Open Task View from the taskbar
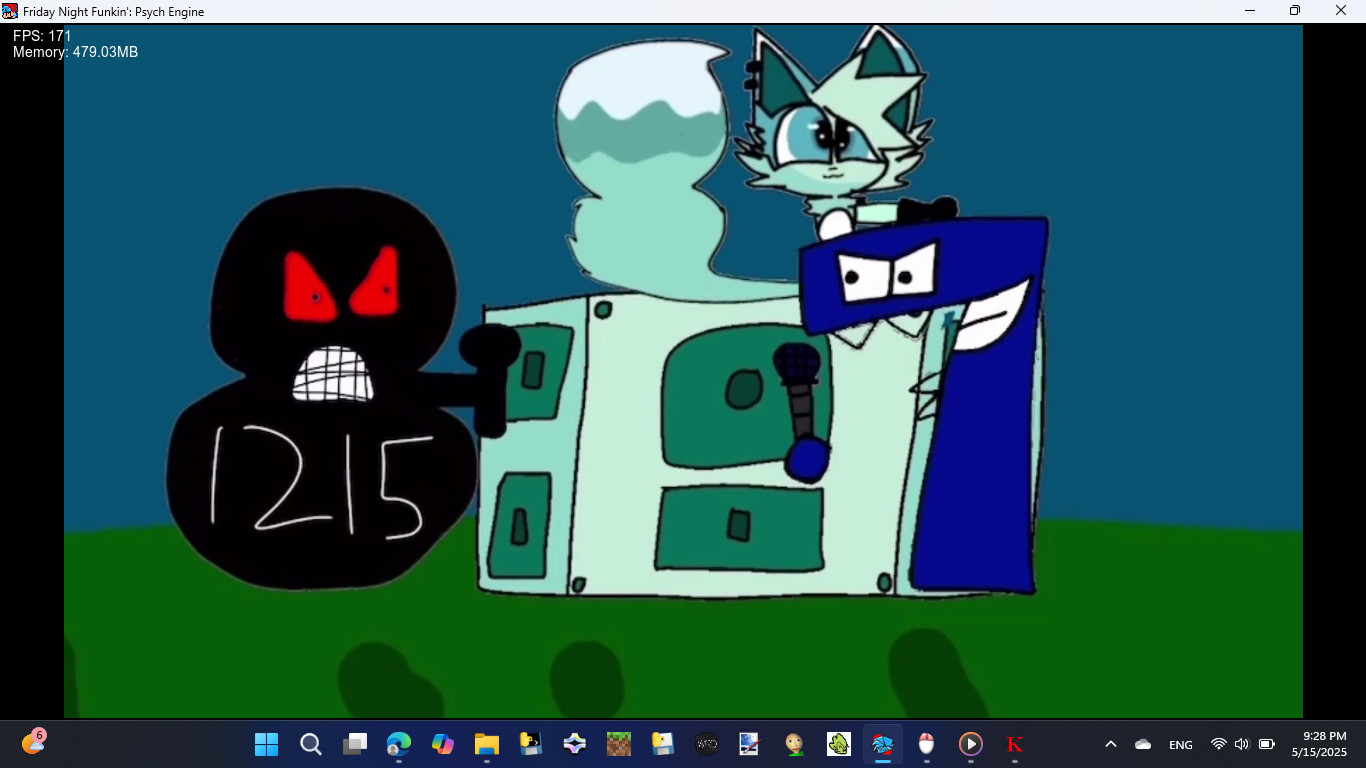This screenshot has height=768, width=1366. (354, 744)
